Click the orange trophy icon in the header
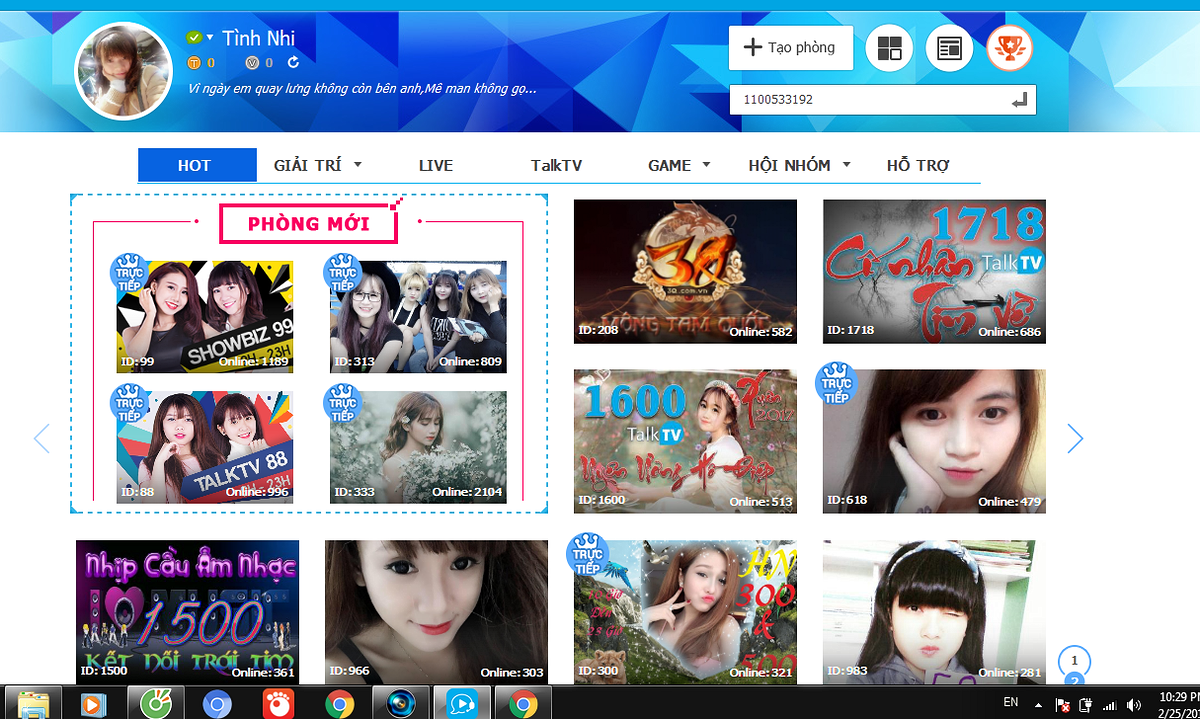This screenshot has width=1200, height=719. pos(1009,48)
